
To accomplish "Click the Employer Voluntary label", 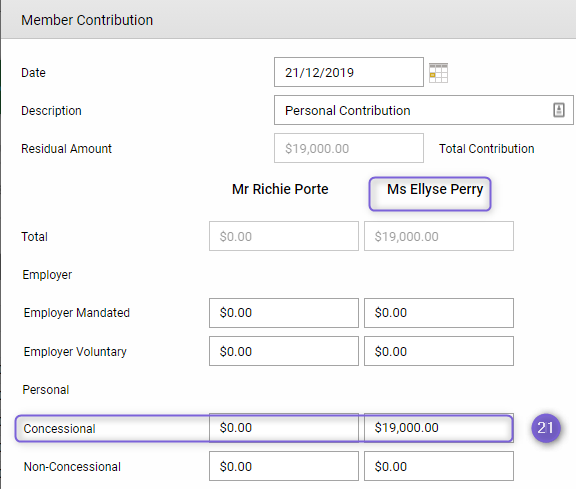I will tap(75, 352).
